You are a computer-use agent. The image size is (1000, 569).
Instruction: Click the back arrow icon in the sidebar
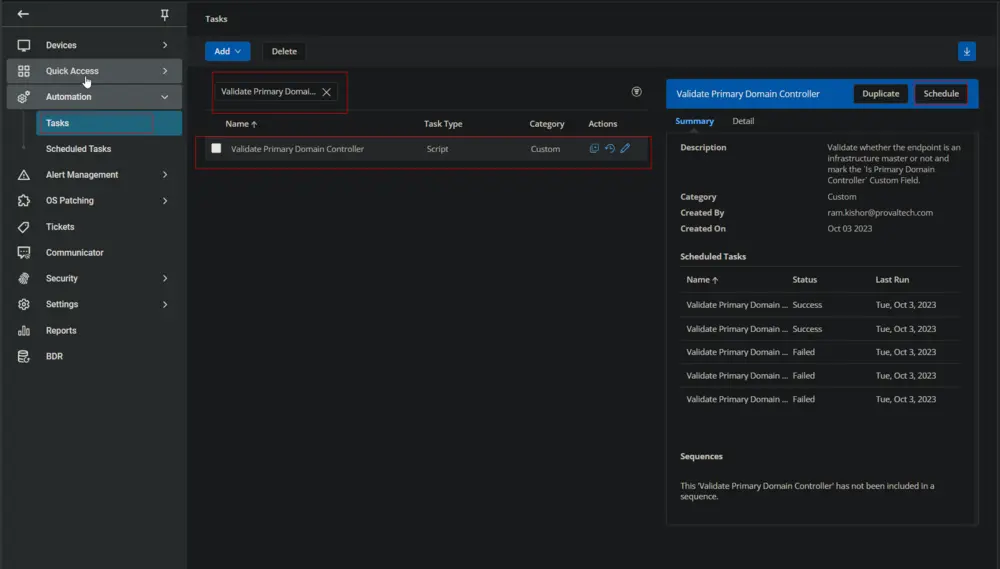[x=23, y=13]
